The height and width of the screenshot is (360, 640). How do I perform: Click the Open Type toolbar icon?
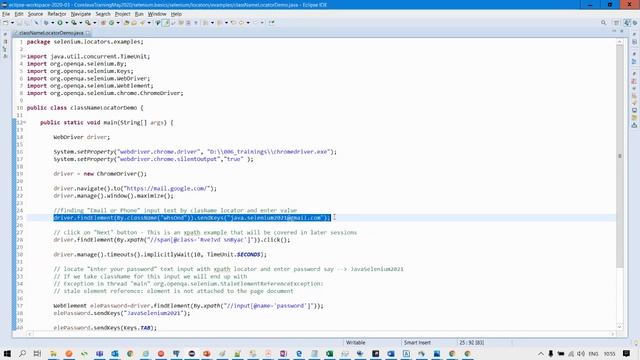coord(126,22)
